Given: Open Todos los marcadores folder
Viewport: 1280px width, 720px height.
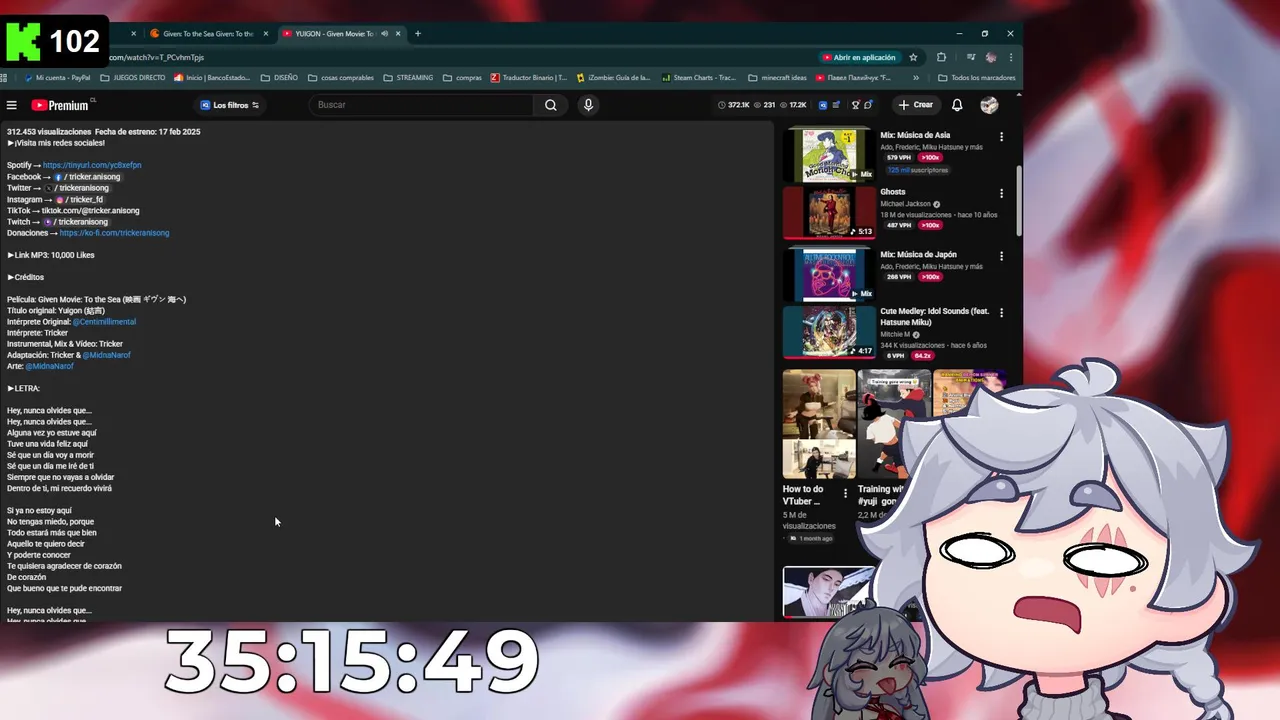Looking at the screenshot, I should click(x=976, y=78).
